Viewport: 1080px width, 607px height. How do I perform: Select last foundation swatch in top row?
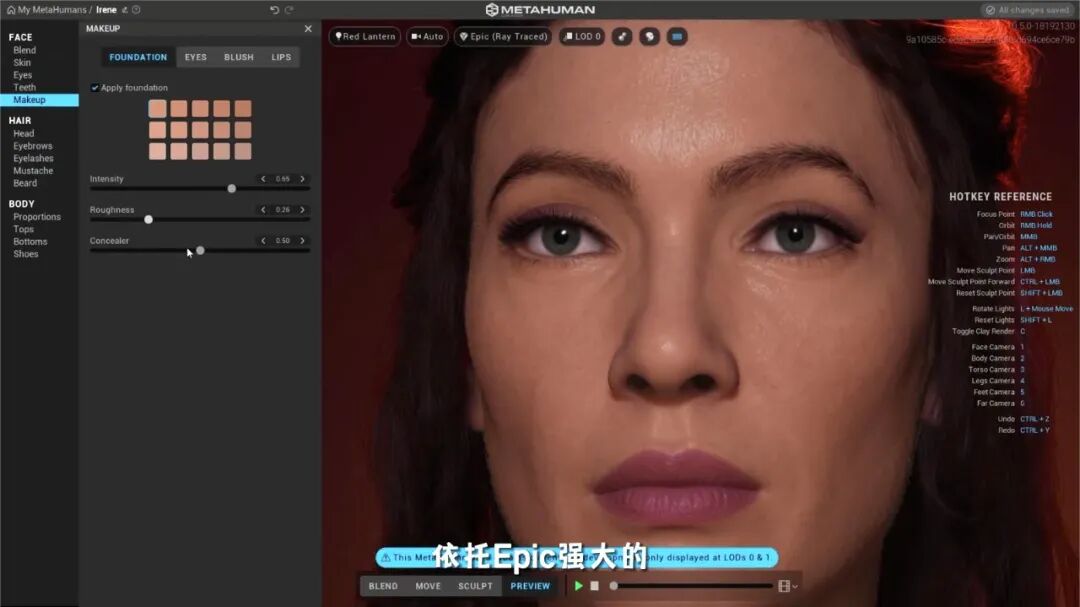pyautogui.click(x=243, y=108)
